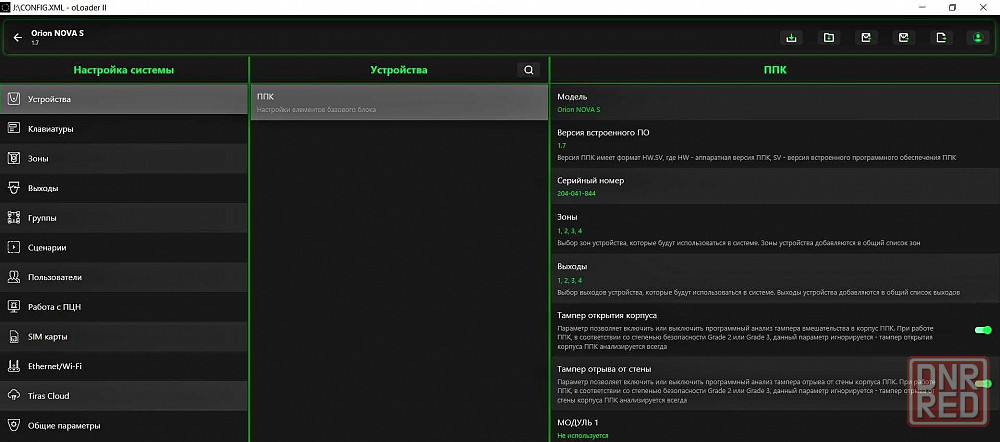Screen dimensions: 1000x442
Task: Open the Работа с ПЦН section
Action: tap(124, 307)
